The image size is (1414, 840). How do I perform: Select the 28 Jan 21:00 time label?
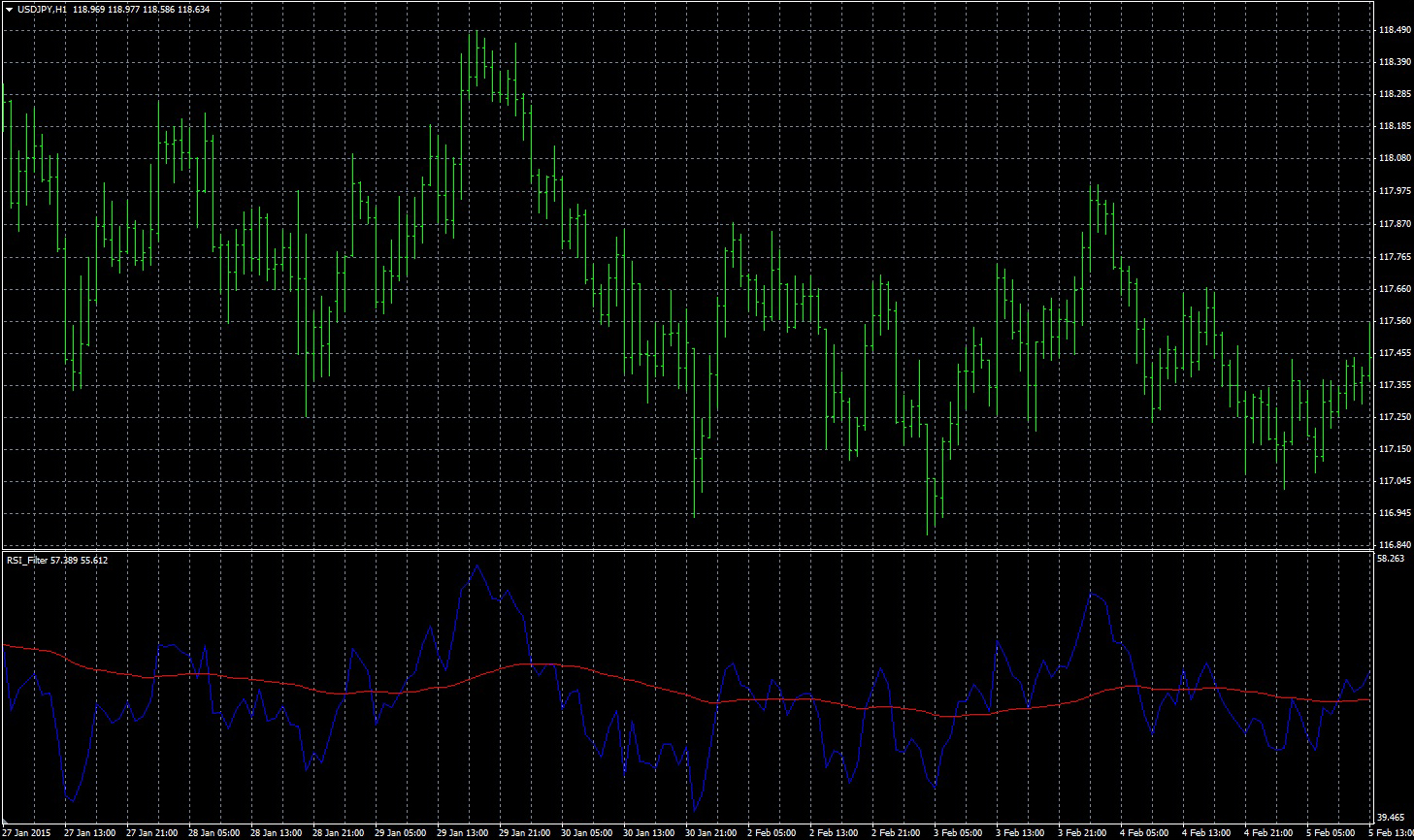[x=339, y=833]
